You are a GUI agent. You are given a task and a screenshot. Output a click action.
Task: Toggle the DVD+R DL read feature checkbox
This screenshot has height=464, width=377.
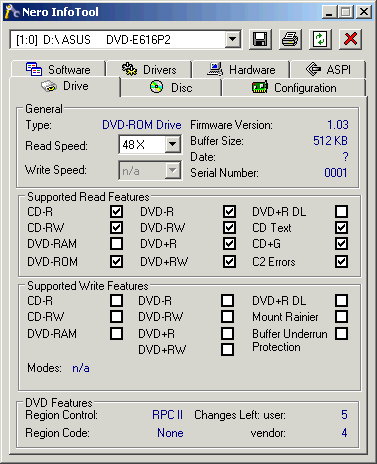342,212
